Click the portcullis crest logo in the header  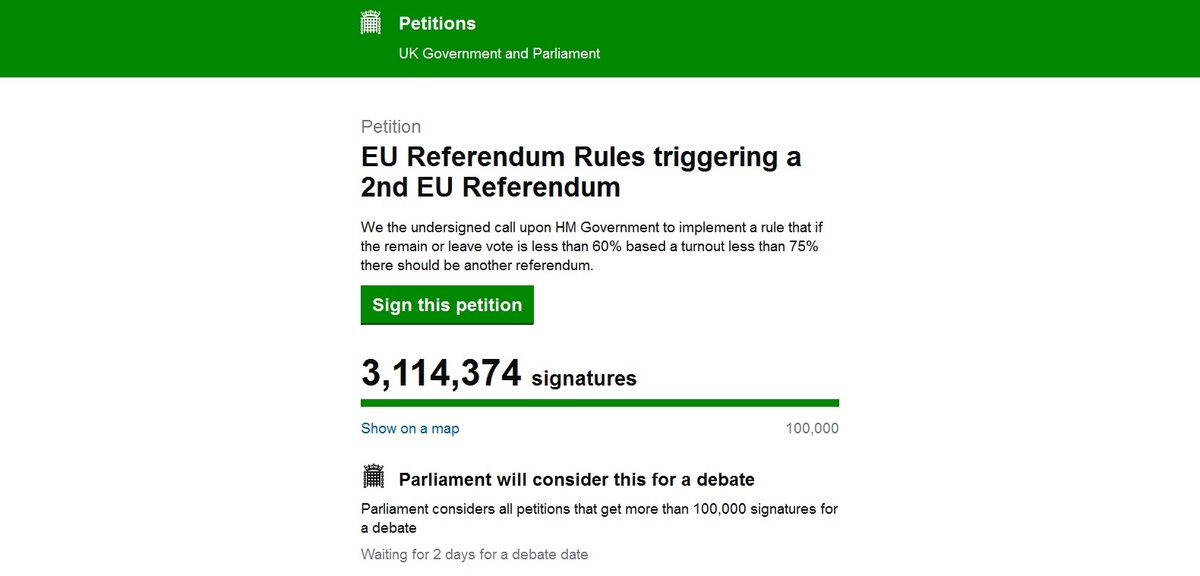click(x=371, y=23)
